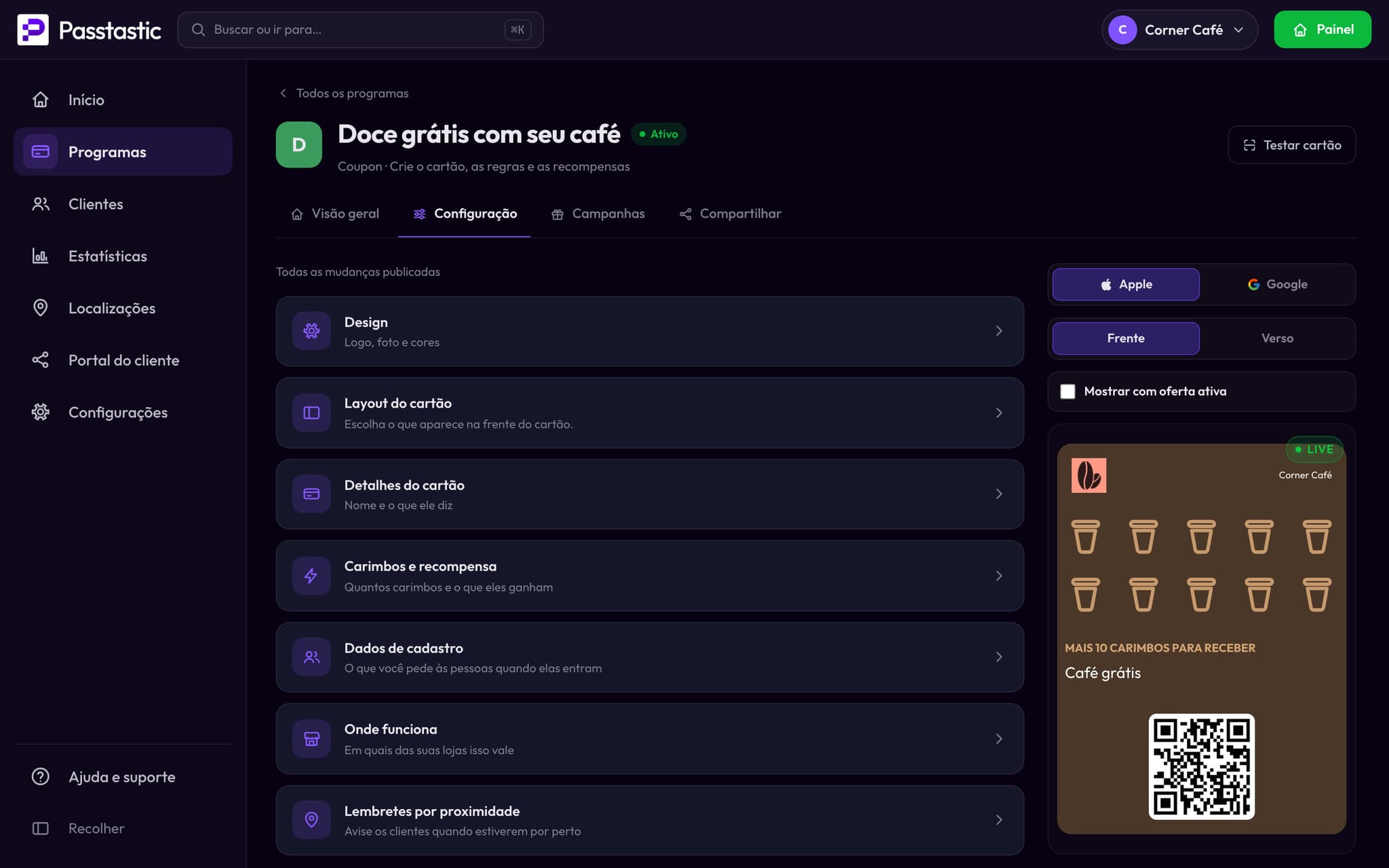Open the Visão geral tab

pyautogui.click(x=335, y=214)
